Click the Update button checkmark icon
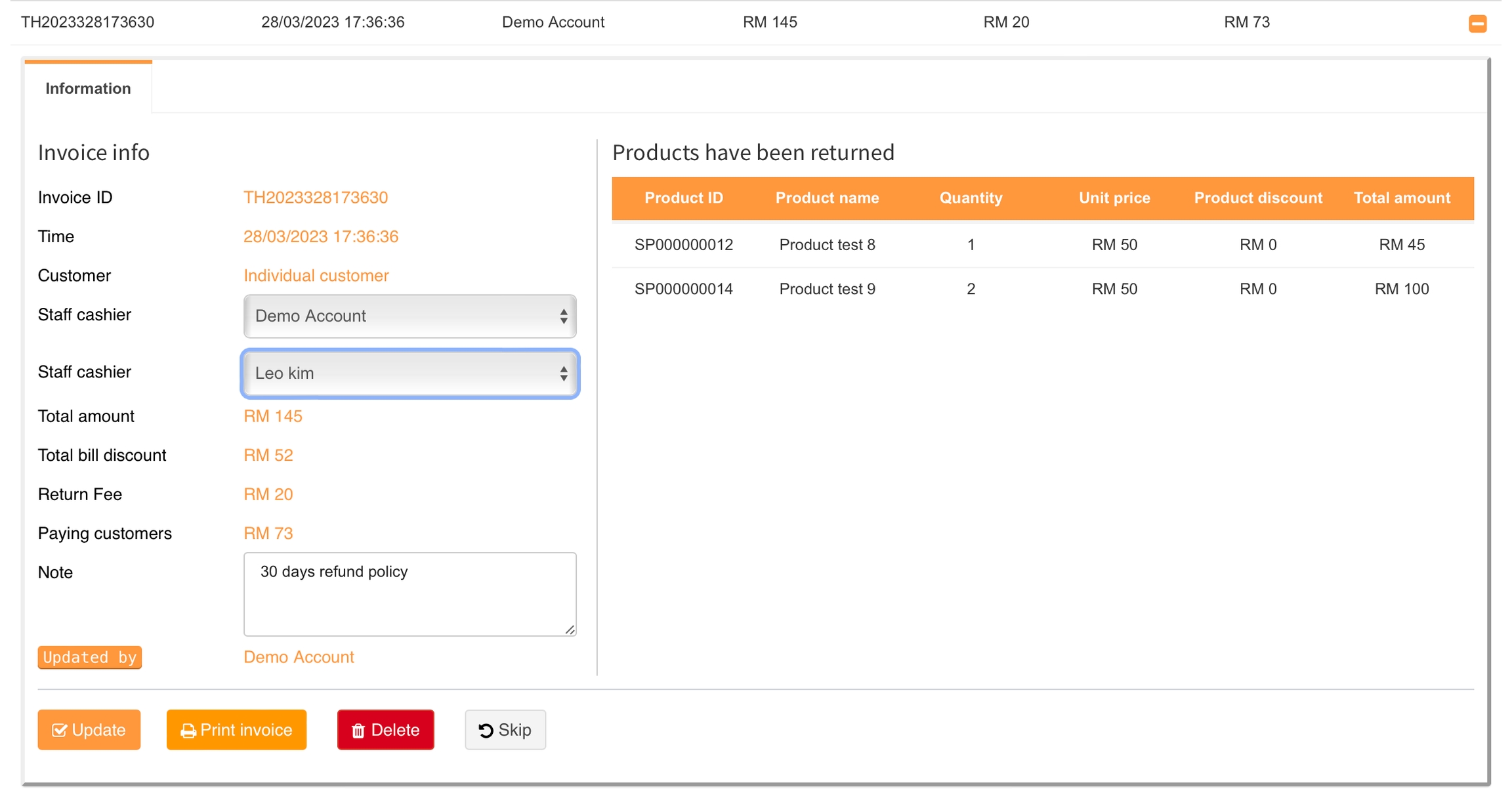This screenshot has height=789, width=1512. (59, 730)
